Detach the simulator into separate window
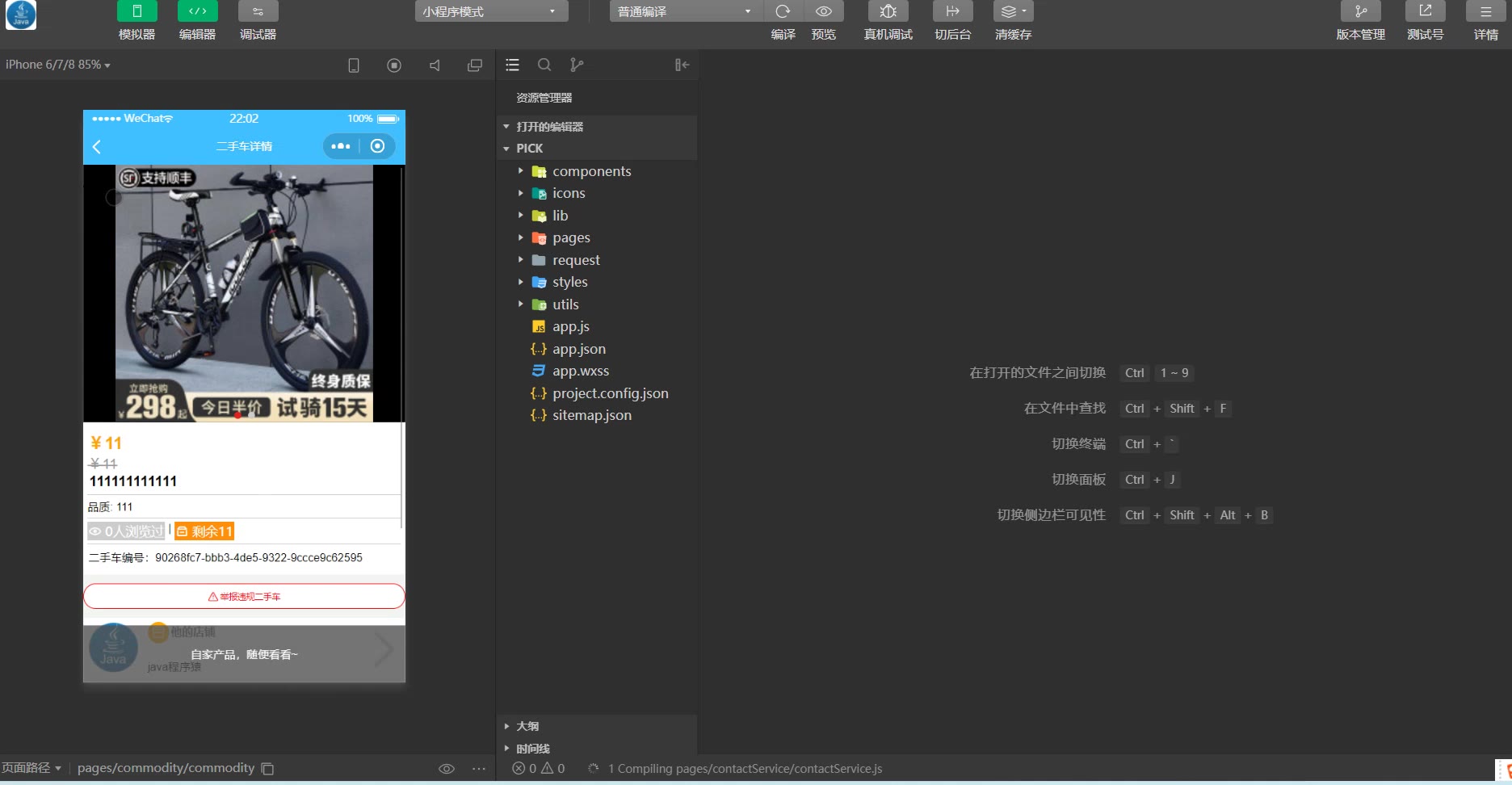The image size is (1512, 785). point(475,65)
